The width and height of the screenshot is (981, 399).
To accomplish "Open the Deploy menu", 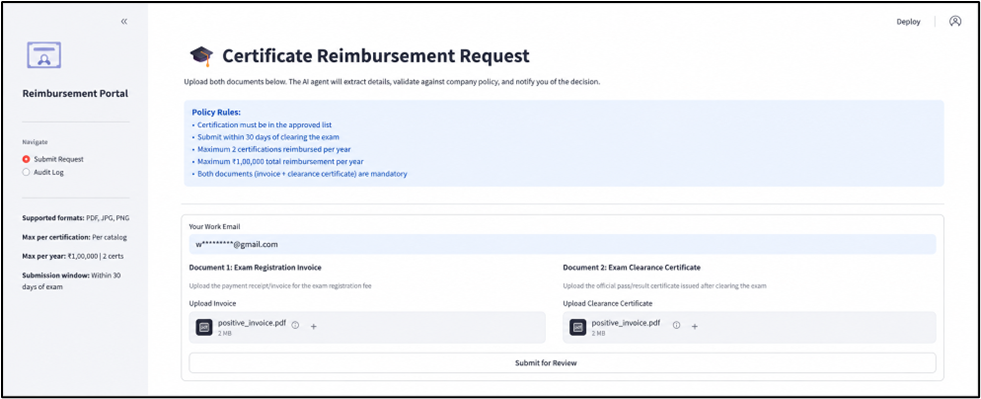I will point(908,21).
